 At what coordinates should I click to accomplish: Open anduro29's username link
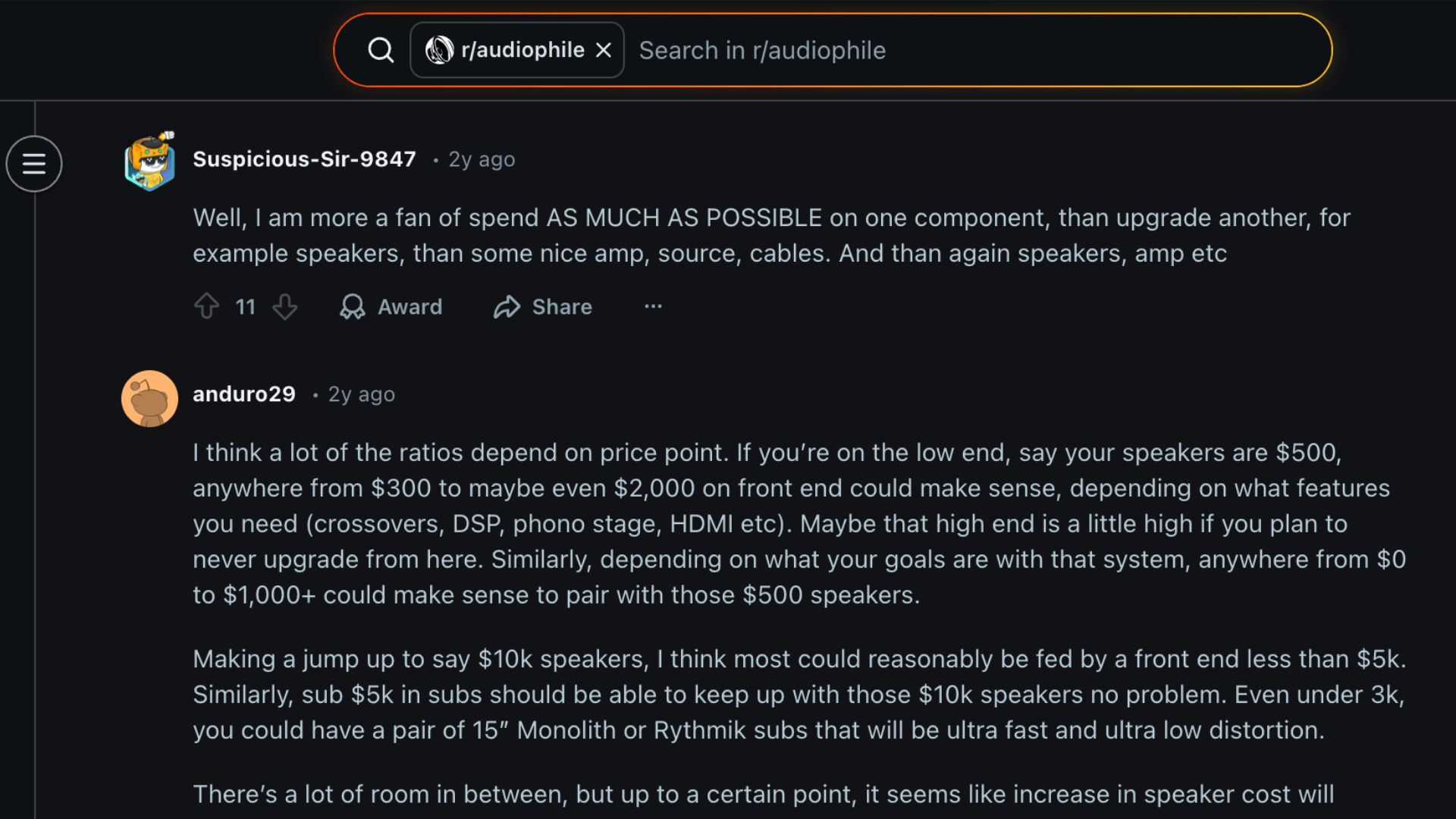click(243, 394)
